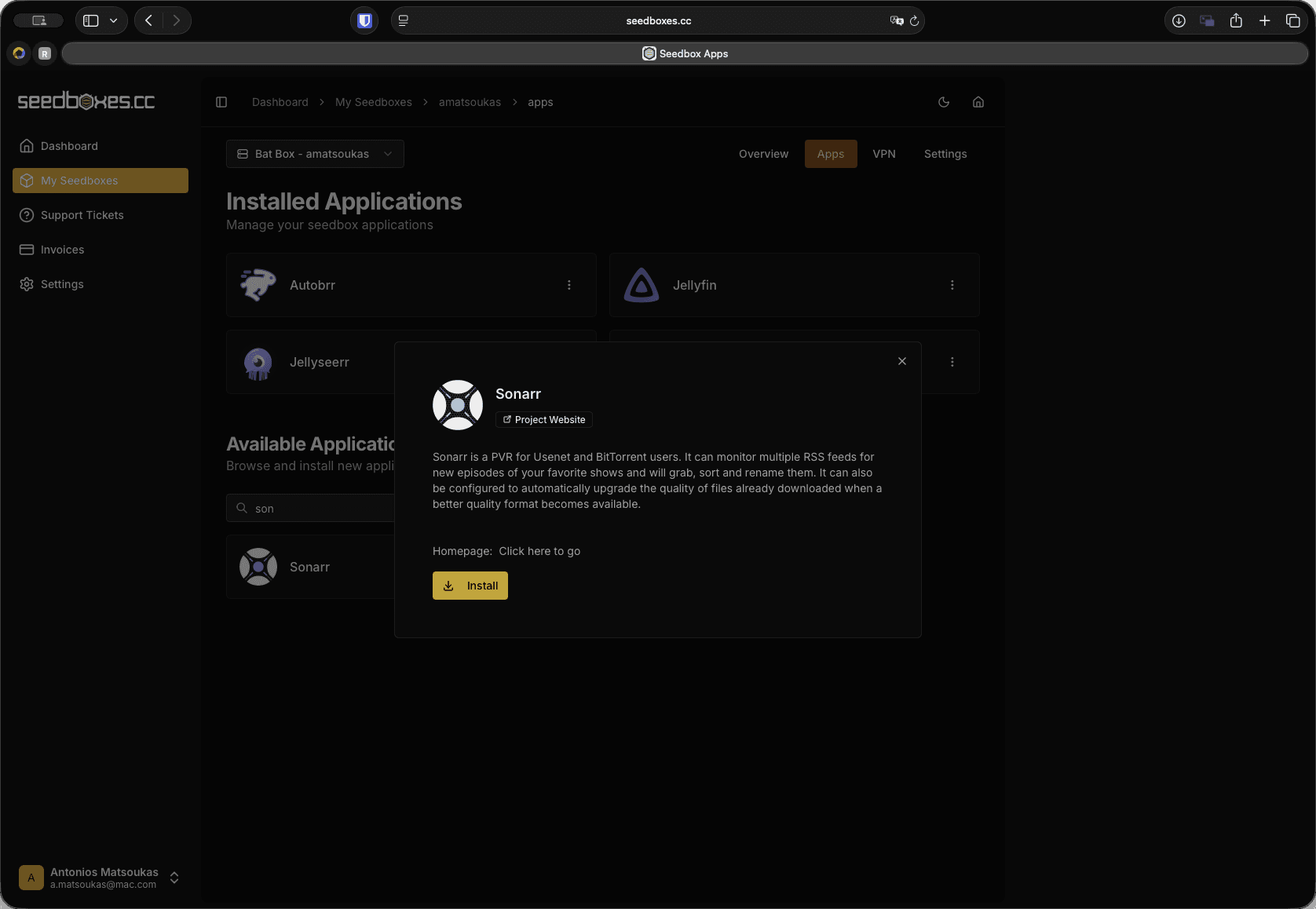Close the Sonarr dialog with X

tap(902, 361)
